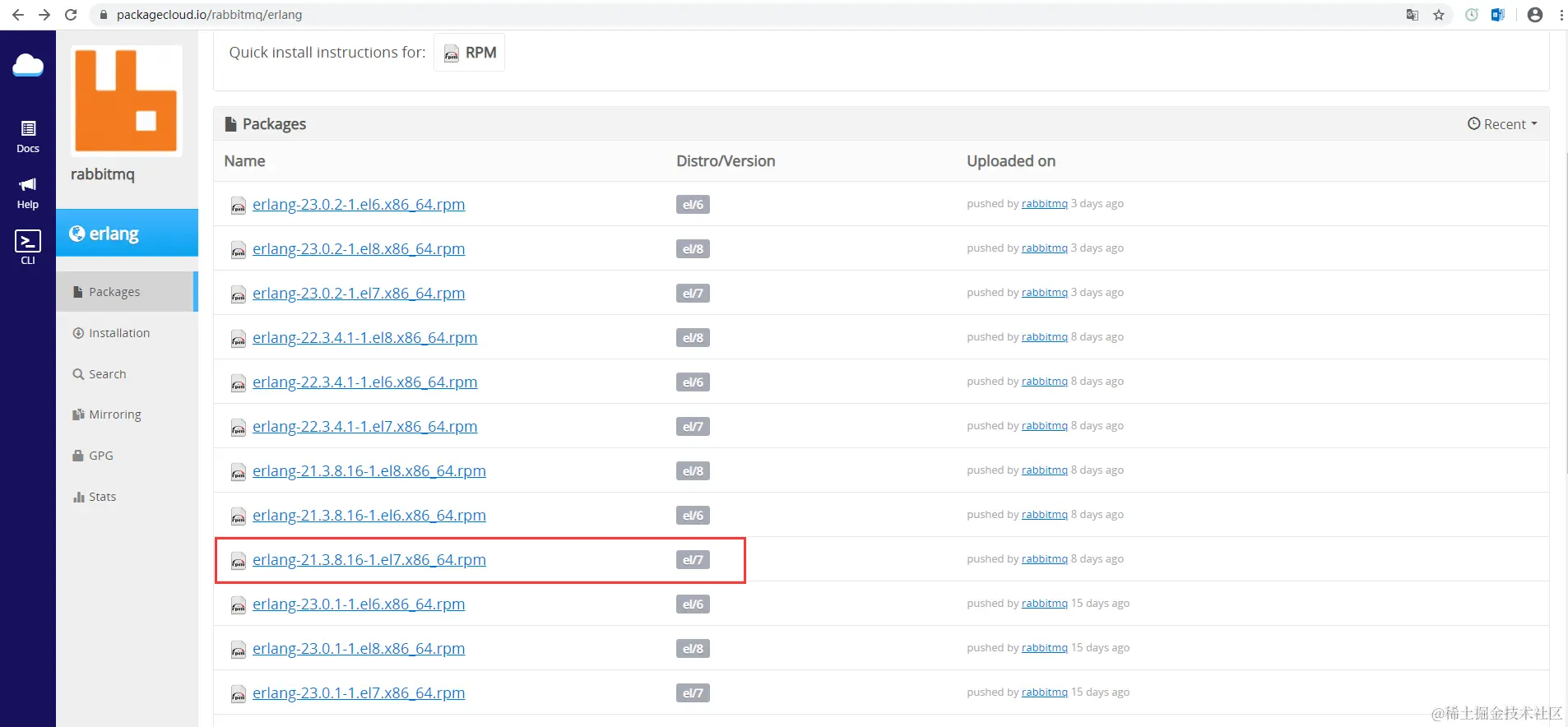Viewport: 1568px width, 727px height.
Task: Open erlang-23.0.1-1.el6.x86_64.rpm link
Action: [x=359, y=604]
